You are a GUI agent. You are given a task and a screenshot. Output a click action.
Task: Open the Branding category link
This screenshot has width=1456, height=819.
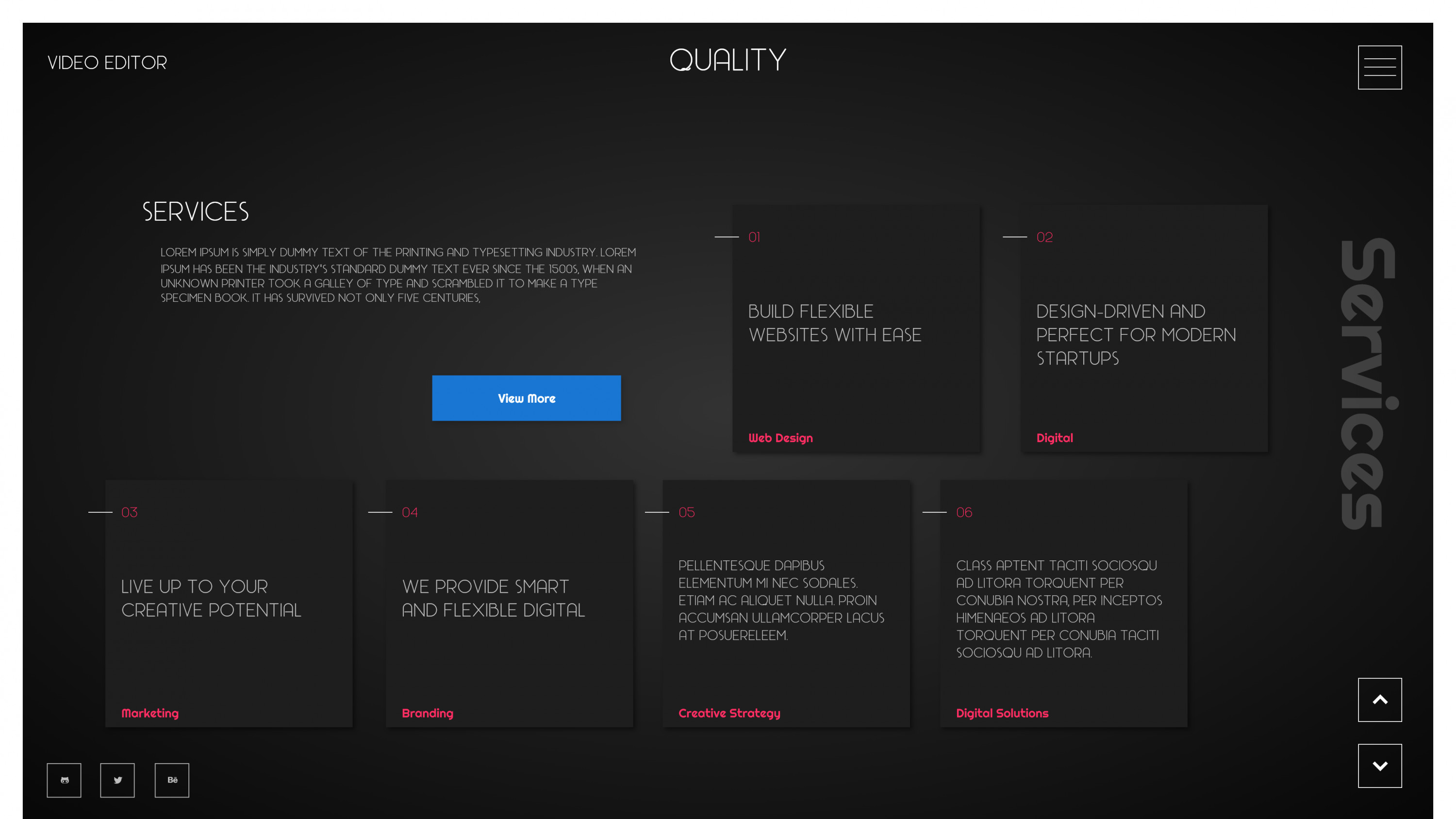[427, 713]
